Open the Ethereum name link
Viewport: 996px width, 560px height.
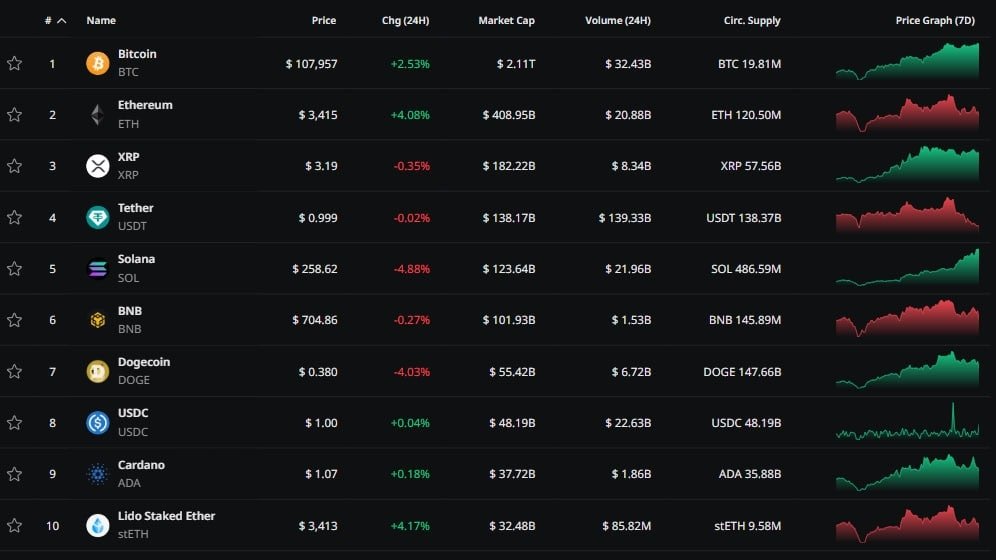pyautogui.click(x=145, y=105)
